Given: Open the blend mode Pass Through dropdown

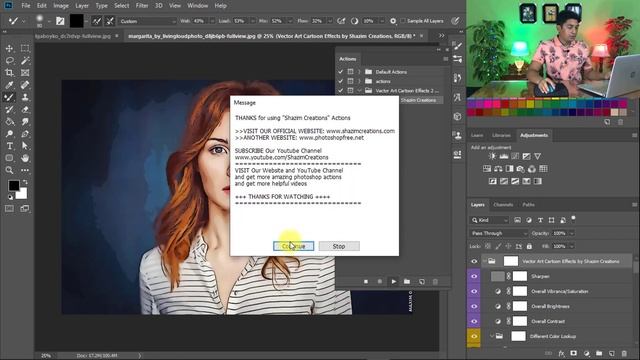Looking at the screenshot, I should click(x=499, y=233).
